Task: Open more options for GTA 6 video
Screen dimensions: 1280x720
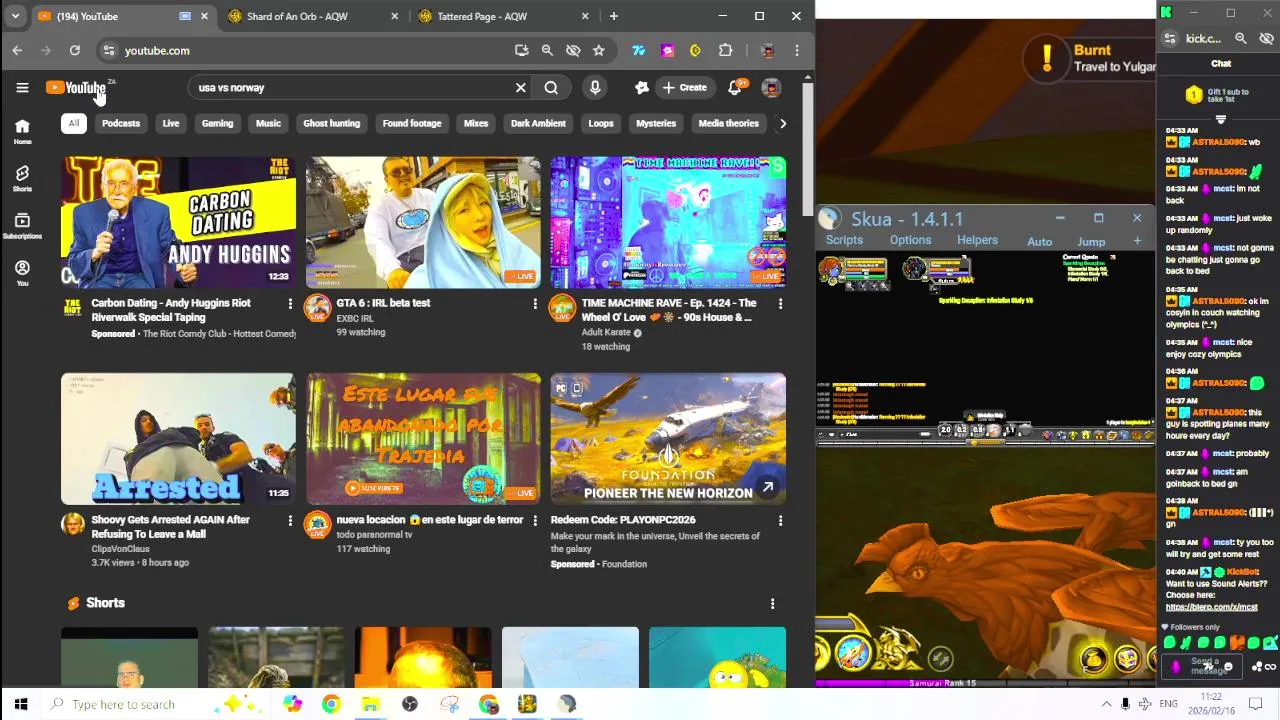Action: (535, 304)
